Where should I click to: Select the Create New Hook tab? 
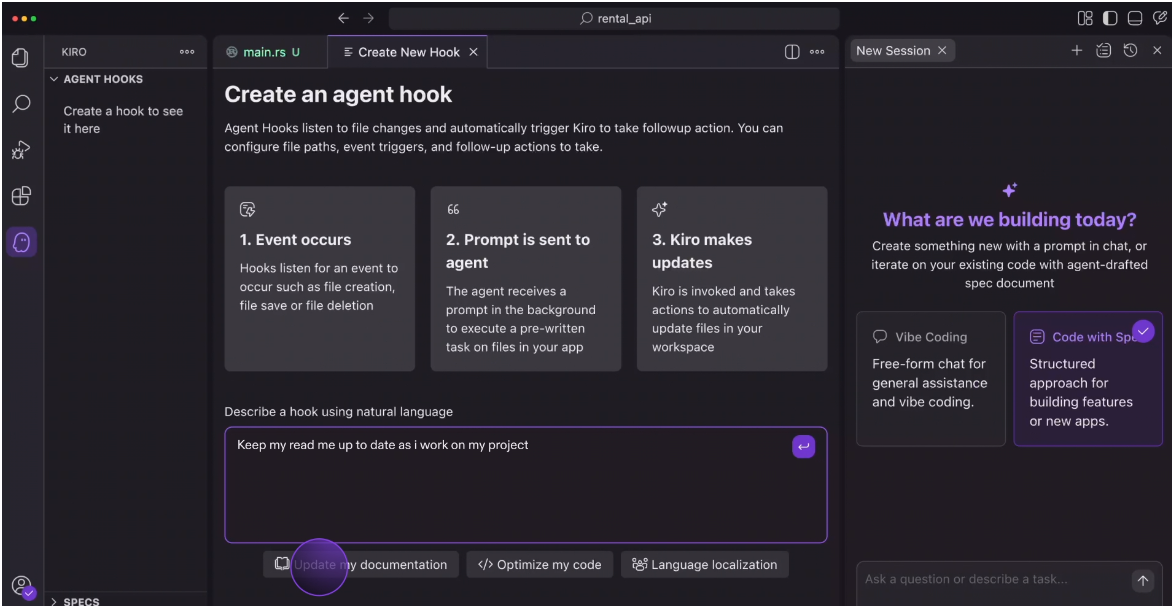(x=407, y=52)
